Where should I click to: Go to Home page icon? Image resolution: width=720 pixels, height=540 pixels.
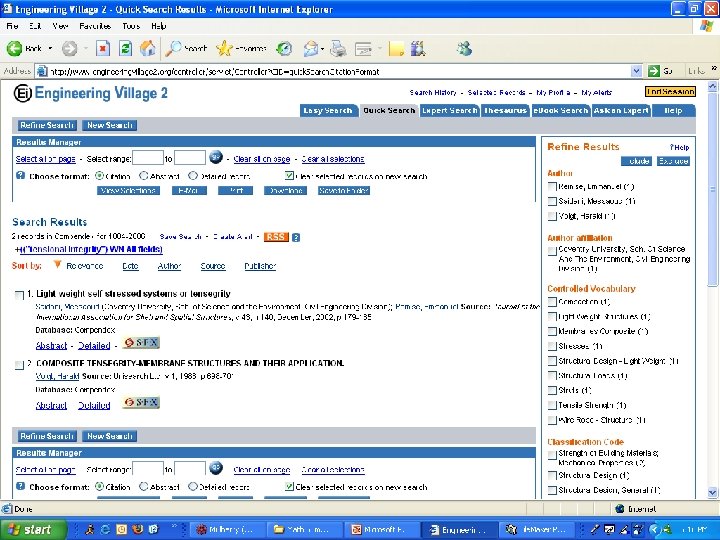coord(148,48)
